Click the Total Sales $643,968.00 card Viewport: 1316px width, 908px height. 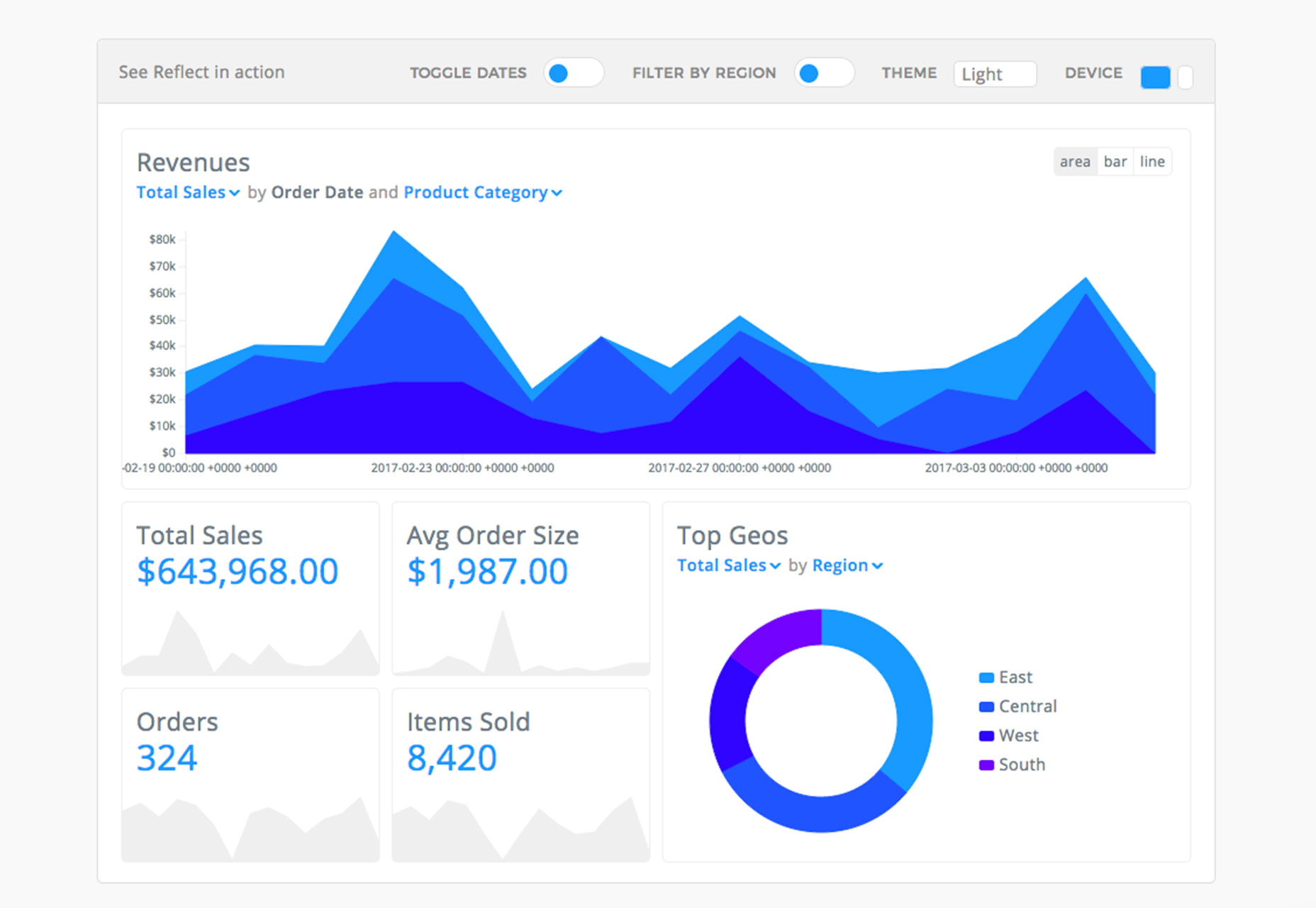250,589
